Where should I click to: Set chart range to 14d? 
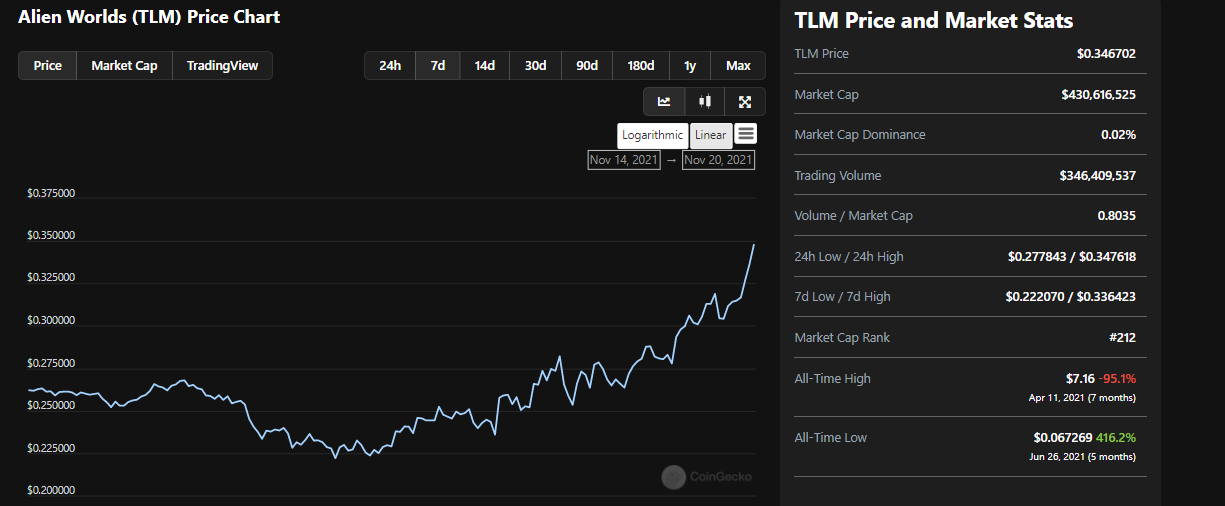pyautogui.click(x=485, y=66)
